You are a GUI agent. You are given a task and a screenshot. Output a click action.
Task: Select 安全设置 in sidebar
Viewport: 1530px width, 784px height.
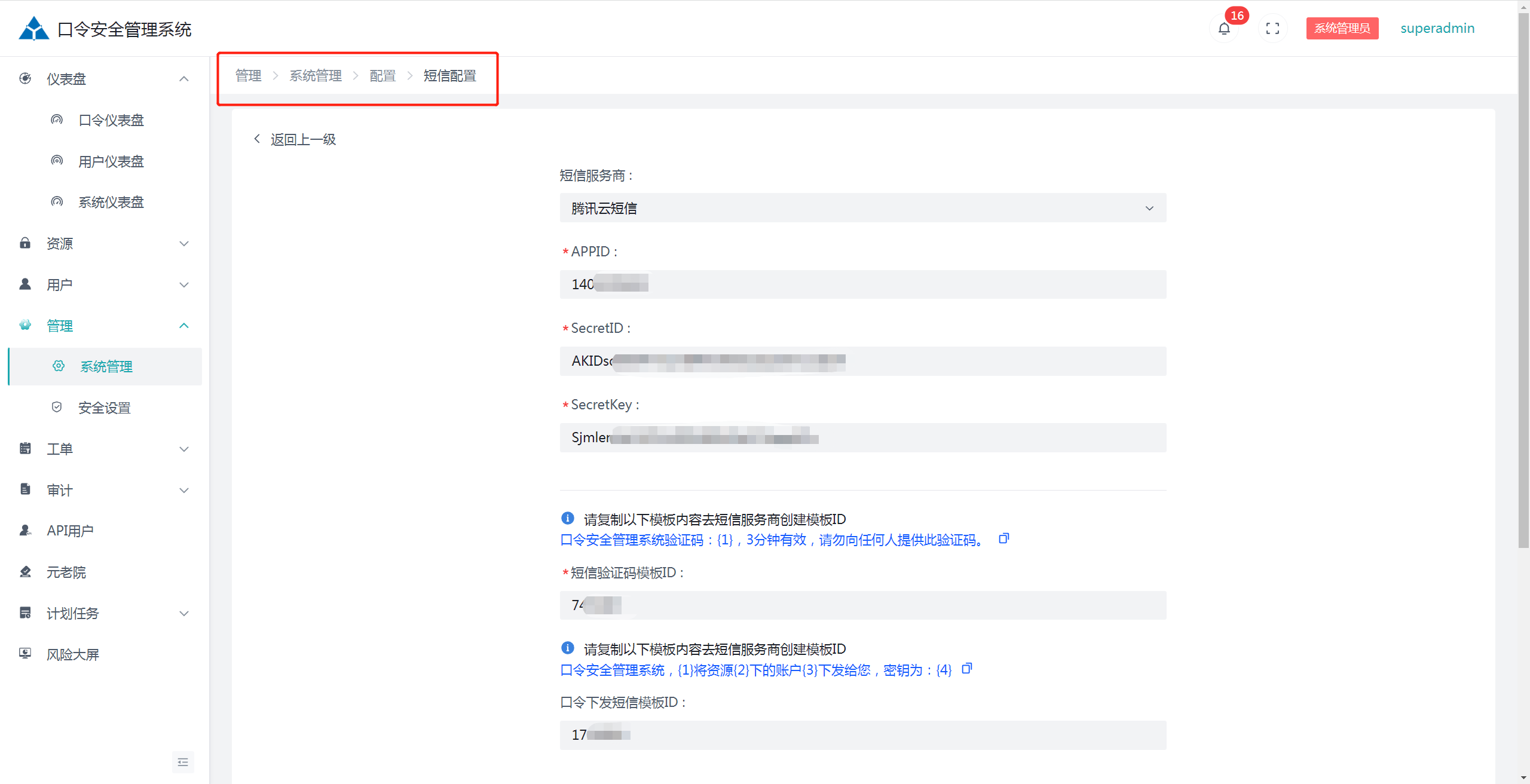tap(105, 408)
